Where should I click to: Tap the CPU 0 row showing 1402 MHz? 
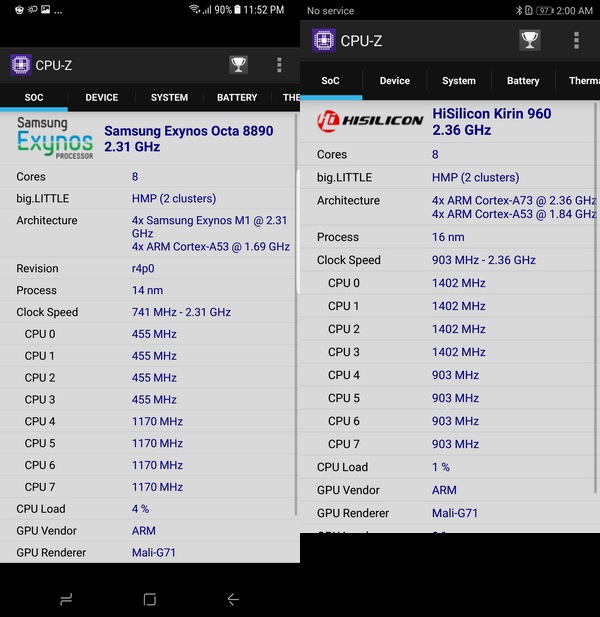click(x=448, y=283)
